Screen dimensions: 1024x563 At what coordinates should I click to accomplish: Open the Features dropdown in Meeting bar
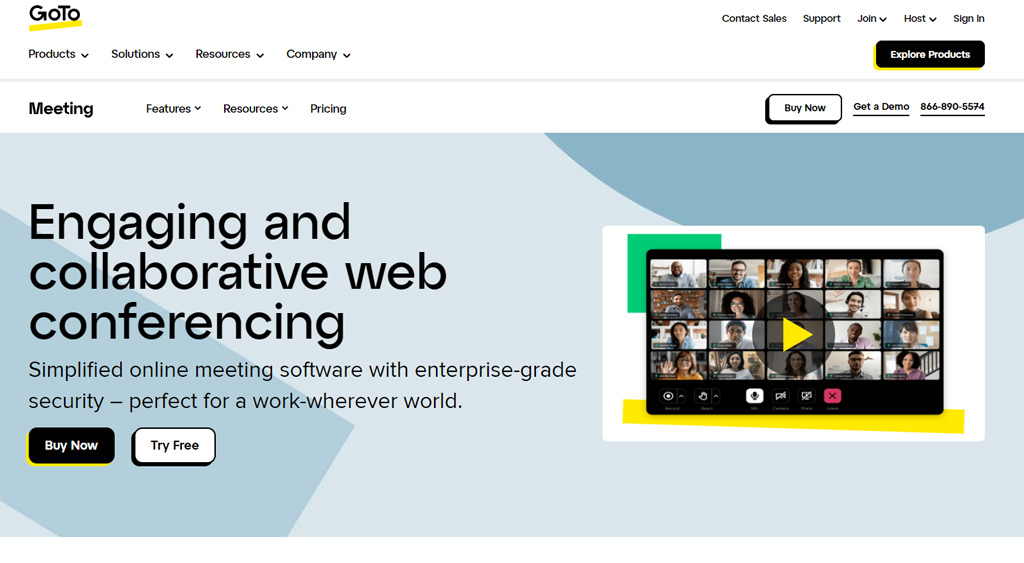click(173, 108)
